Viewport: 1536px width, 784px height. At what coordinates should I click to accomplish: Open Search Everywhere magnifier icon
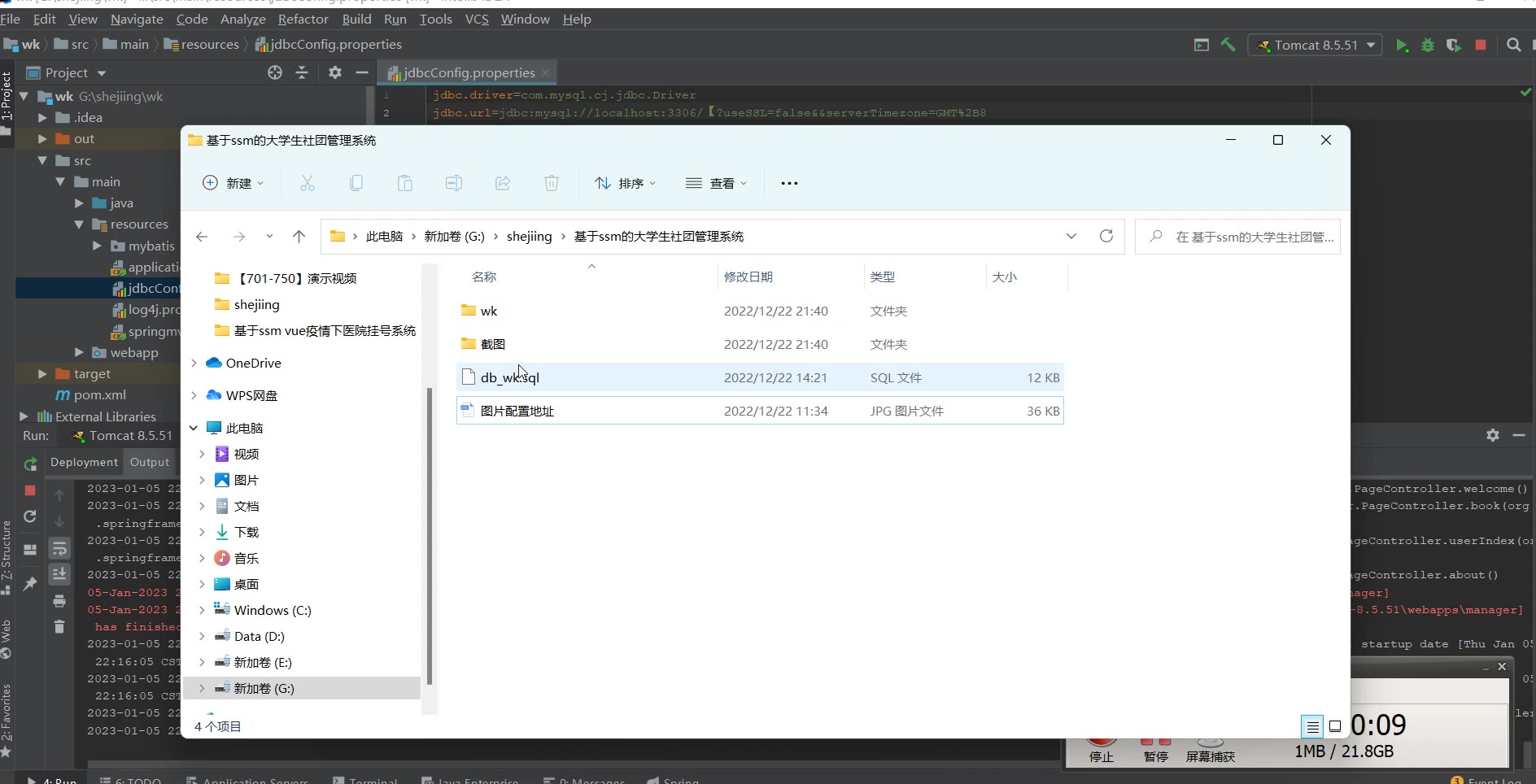[x=1513, y=46]
